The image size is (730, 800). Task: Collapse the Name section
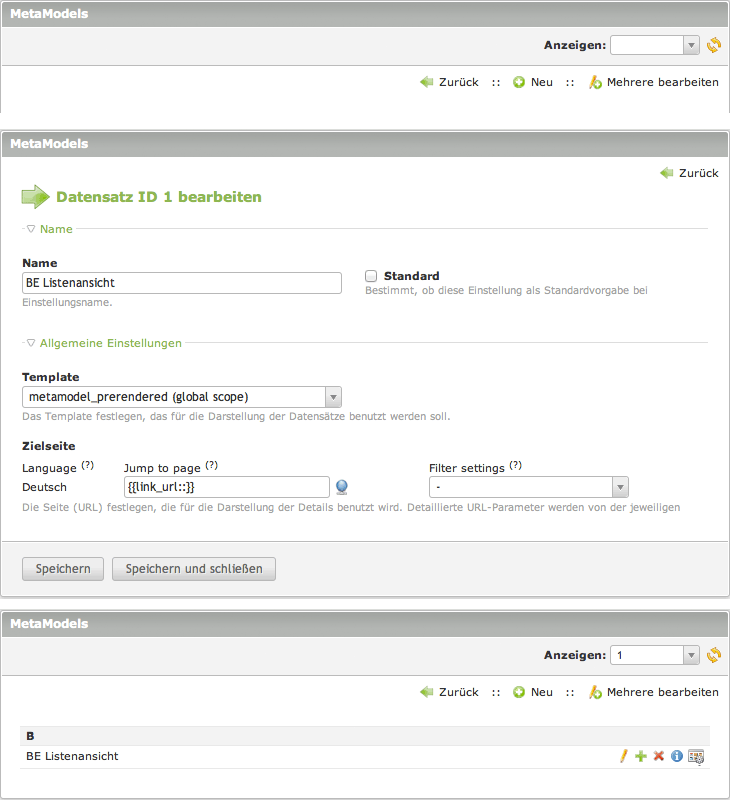49,229
